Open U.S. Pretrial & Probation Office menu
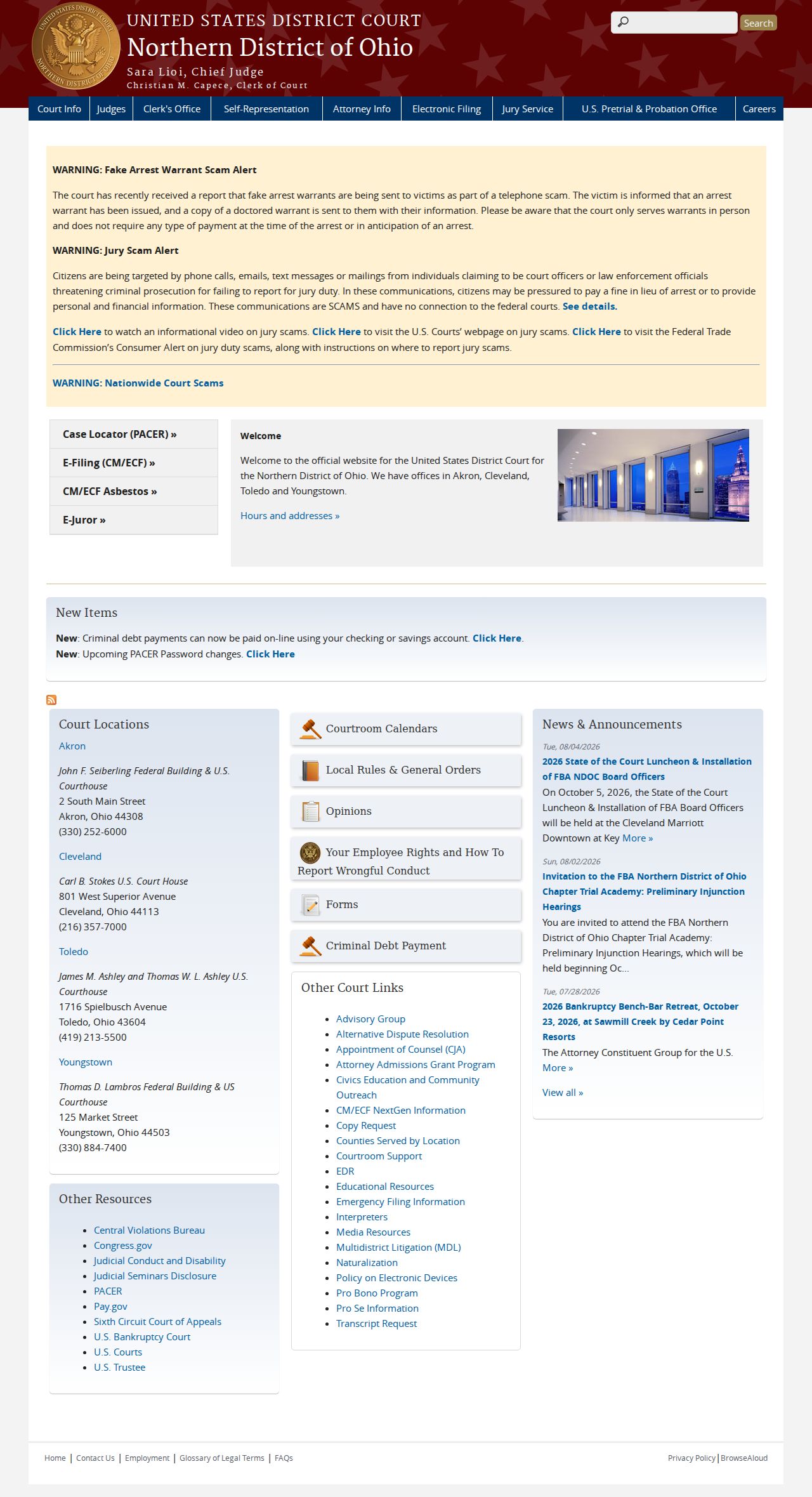812x1497 pixels. [x=649, y=109]
